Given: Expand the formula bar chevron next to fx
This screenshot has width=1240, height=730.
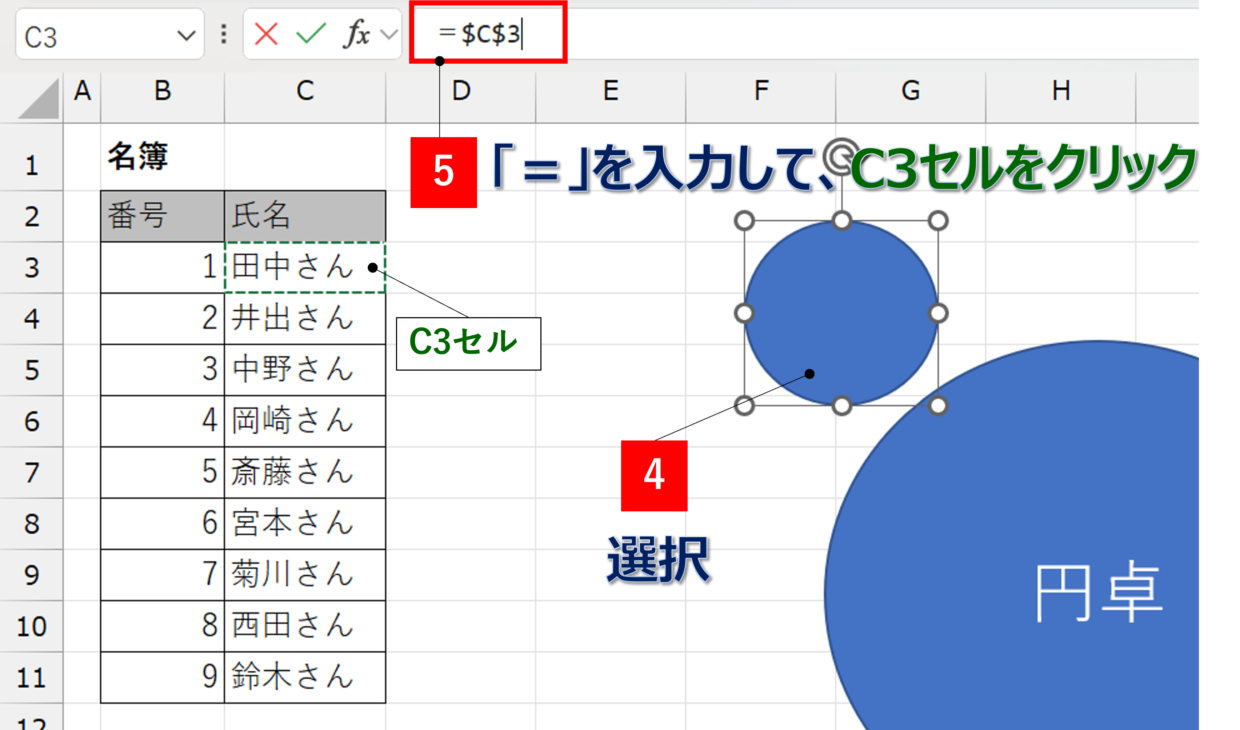Looking at the screenshot, I should click(389, 35).
